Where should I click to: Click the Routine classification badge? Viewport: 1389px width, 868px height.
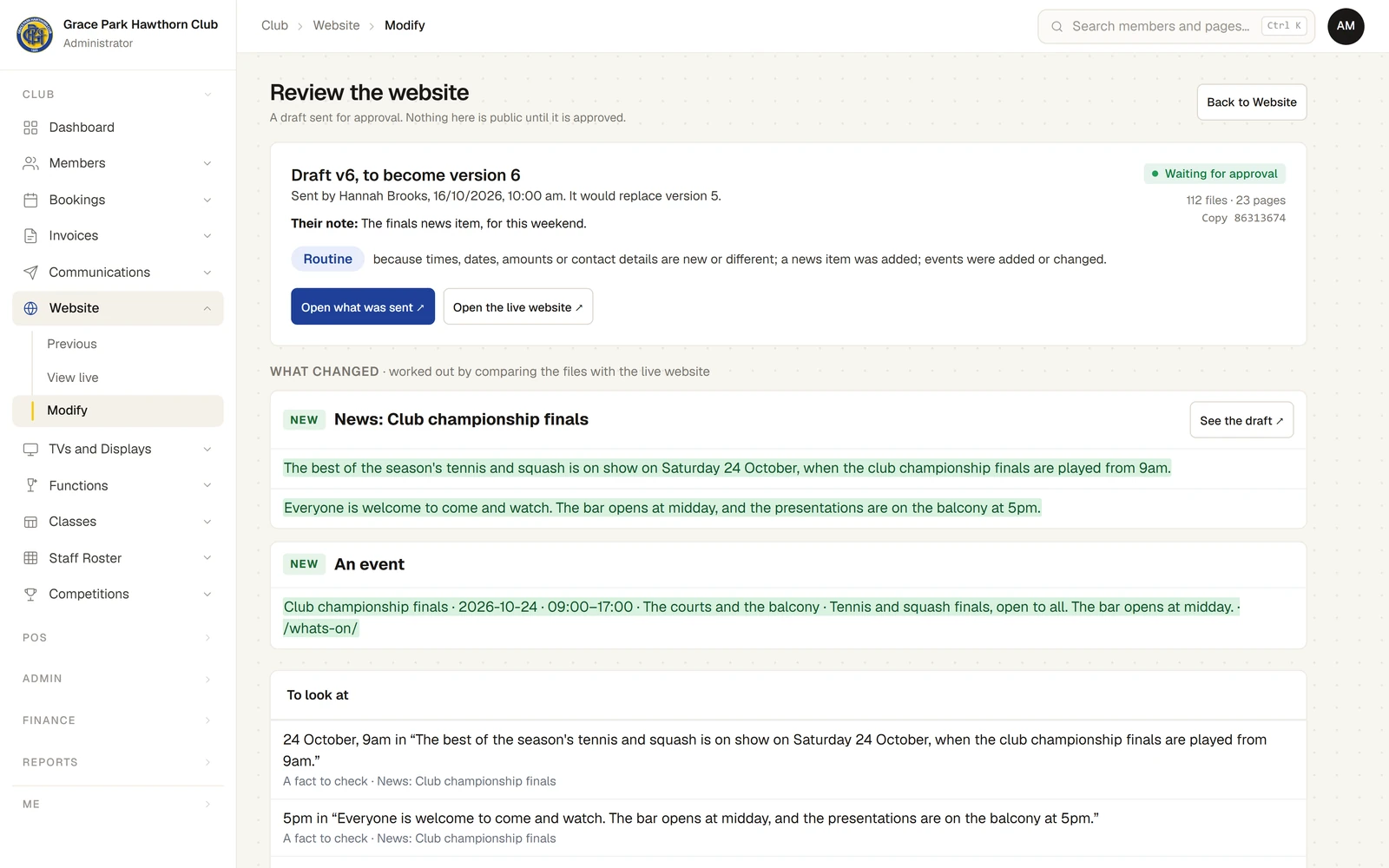click(x=327, y=259)
